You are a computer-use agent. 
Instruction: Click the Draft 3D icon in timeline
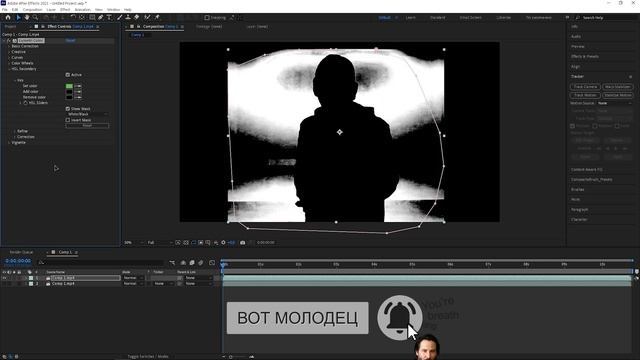pyautogui.click(x=183, y=263)
